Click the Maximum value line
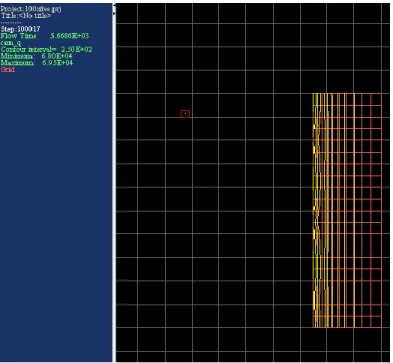The width and height of the screenshot is (393, 363). pos(37,63)
